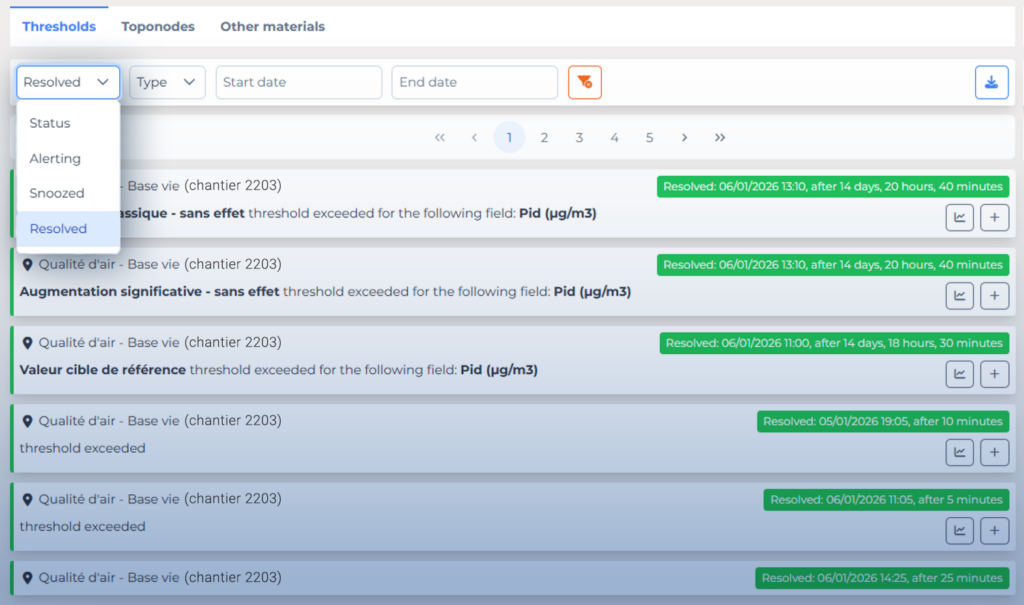Open chart for Valeur cible de référence alert
Image resolution: width=1024 pixels, height=605 pixels.
[x=960, y=373]
